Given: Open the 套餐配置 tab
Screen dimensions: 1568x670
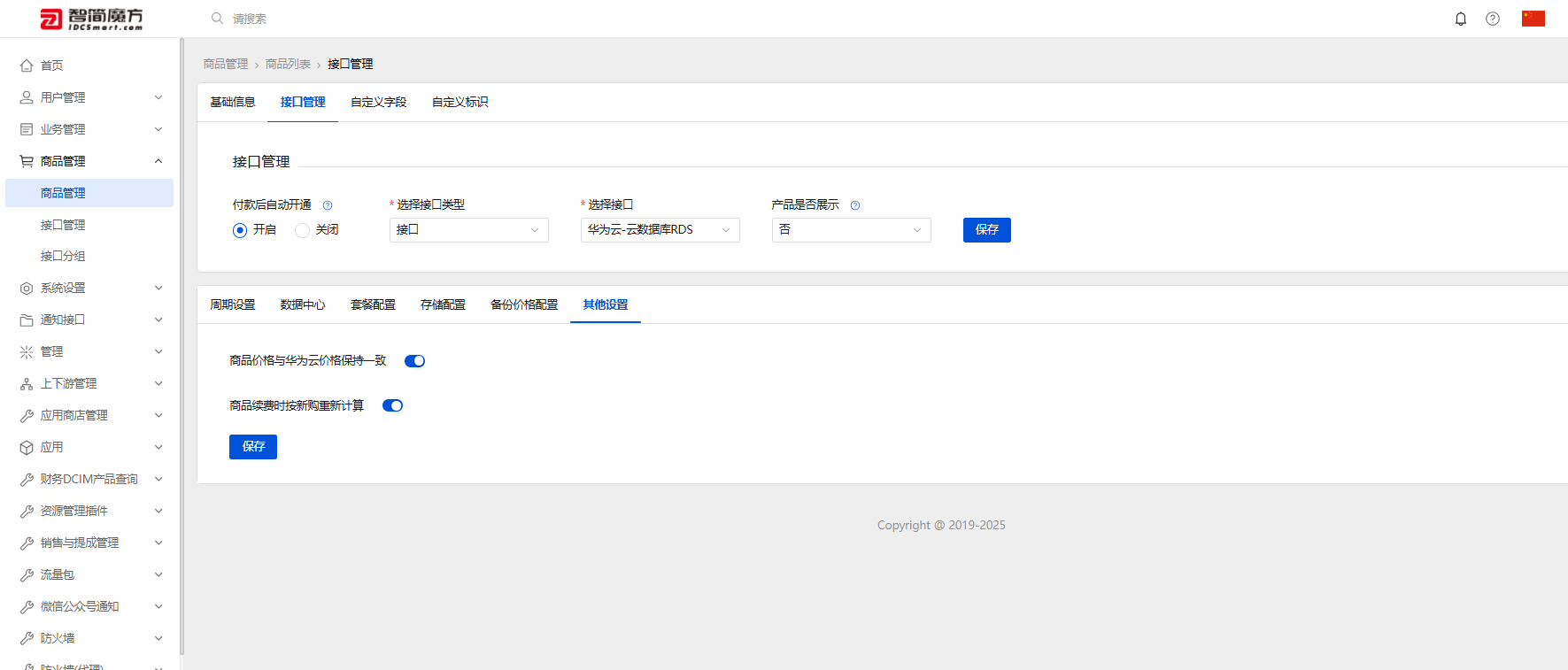Looking at the screenshot, I should 373,304.
